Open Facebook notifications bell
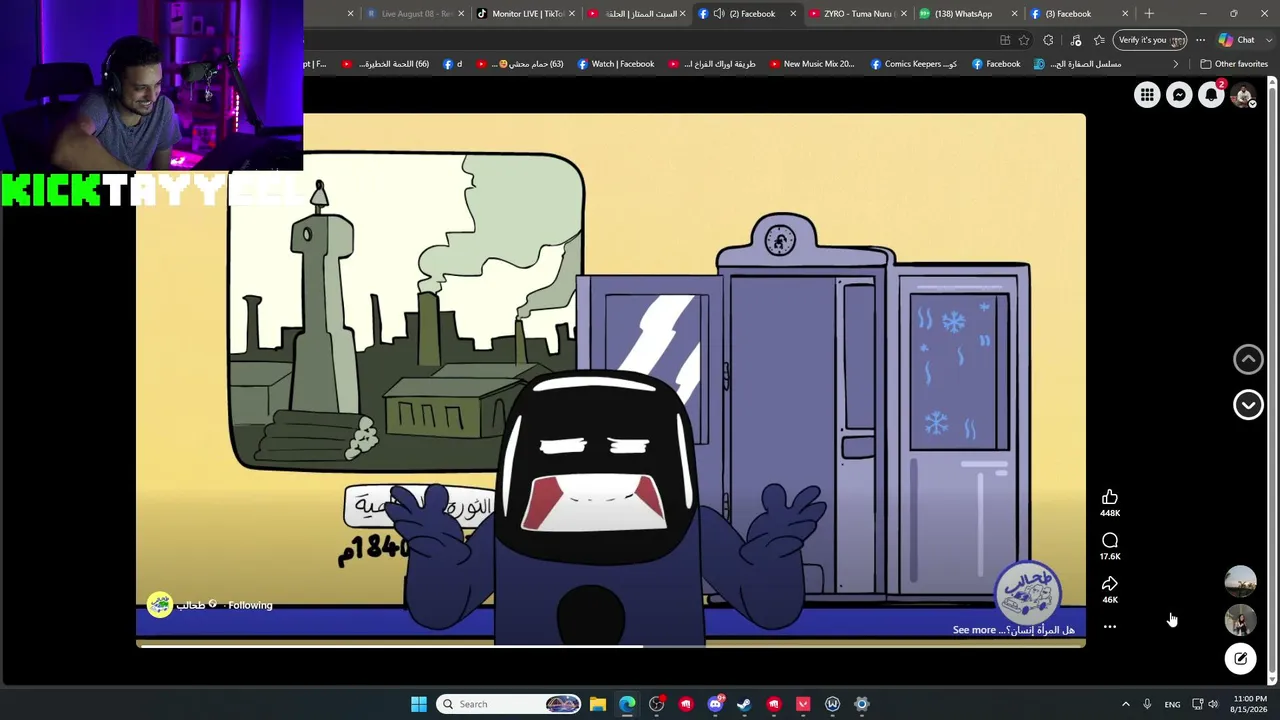 (1211, 95)
